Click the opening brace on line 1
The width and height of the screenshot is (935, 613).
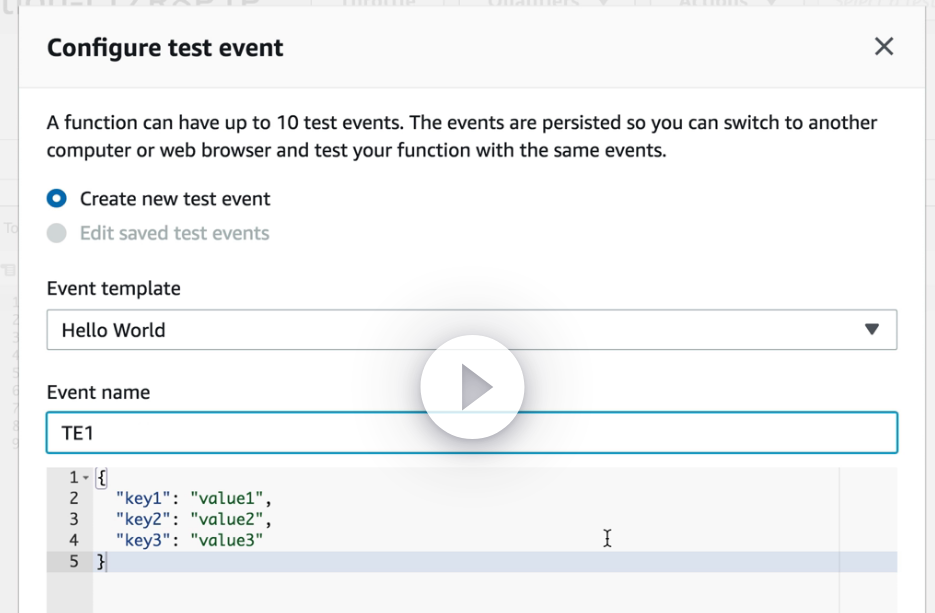[100, 478]
